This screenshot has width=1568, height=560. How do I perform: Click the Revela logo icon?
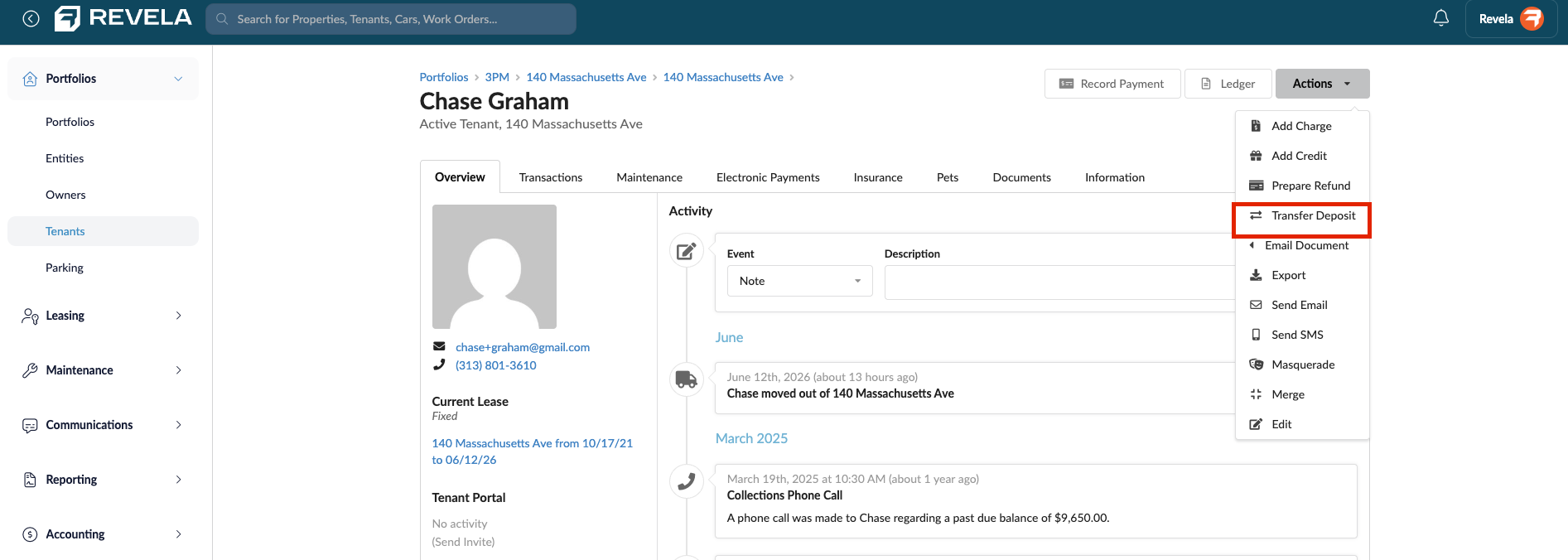point(67,18)
